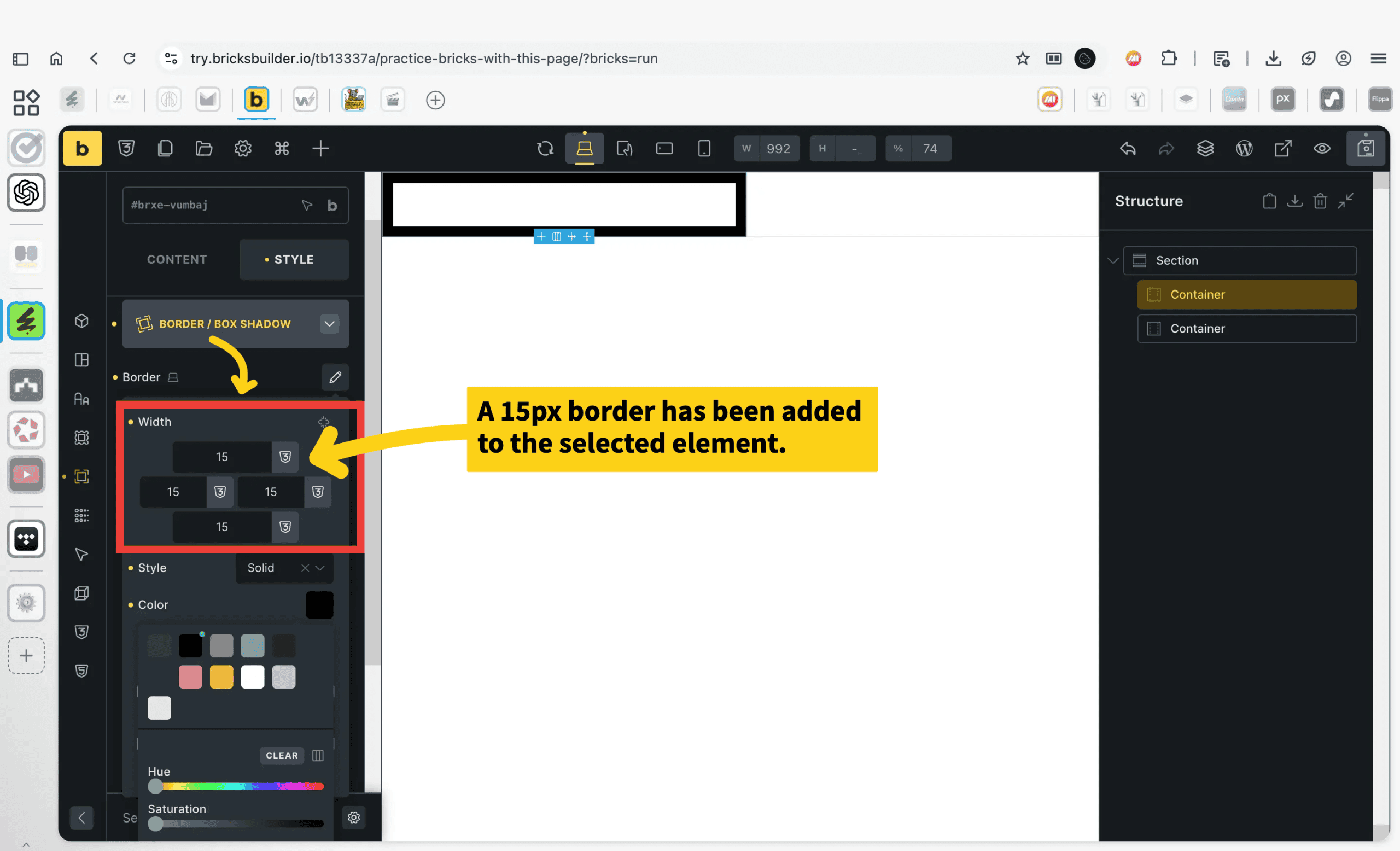The width and height of the screenshot is (1400, 851).
Task: Open the Pages icon in the toolbar
Action: (x=165, y=148)
